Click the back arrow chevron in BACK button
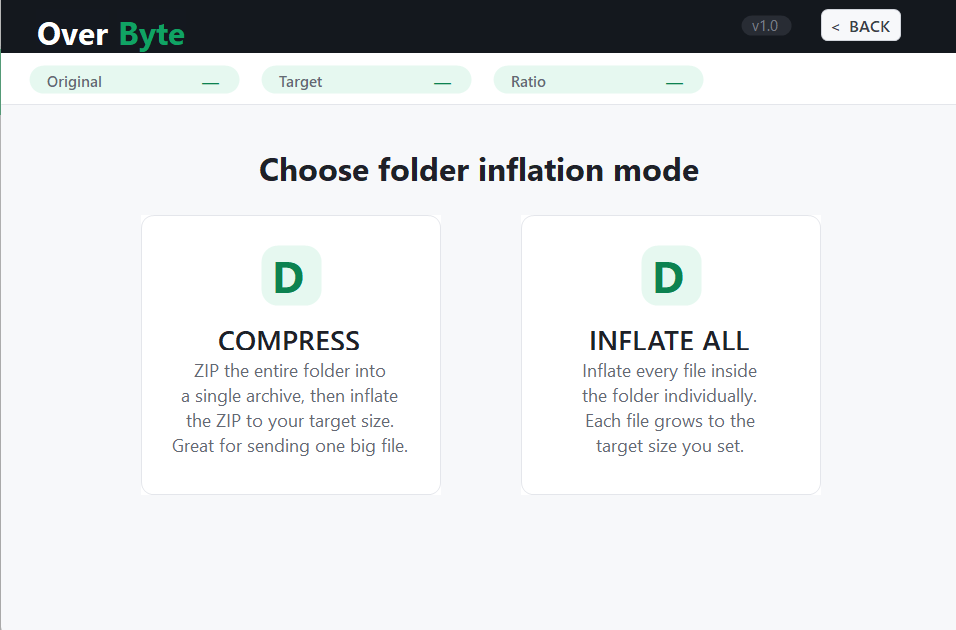Image resolution: width=956 pixels, height=630 pixels. 835,27
